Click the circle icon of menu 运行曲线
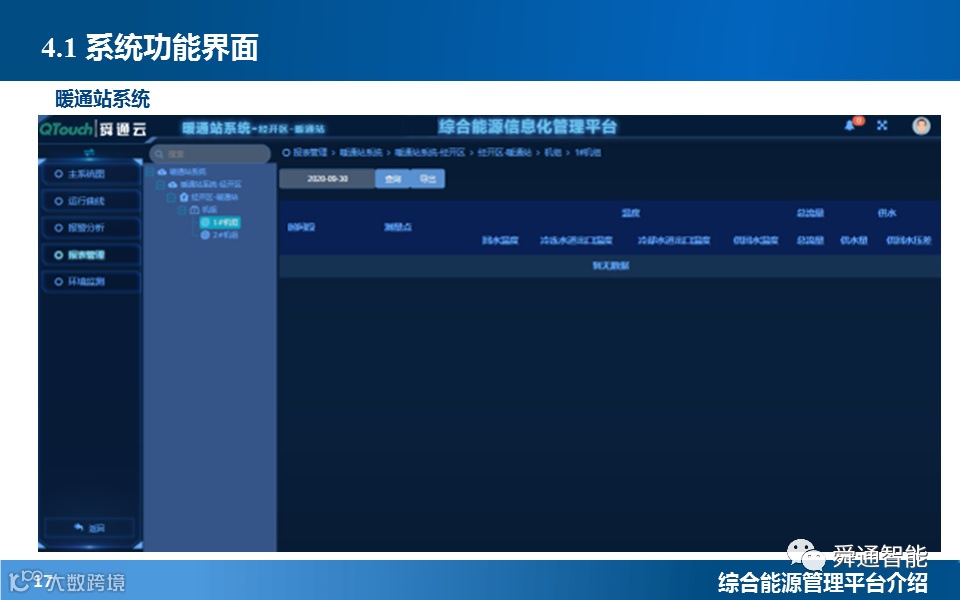 pyautogui.click(x=59, y=201)
